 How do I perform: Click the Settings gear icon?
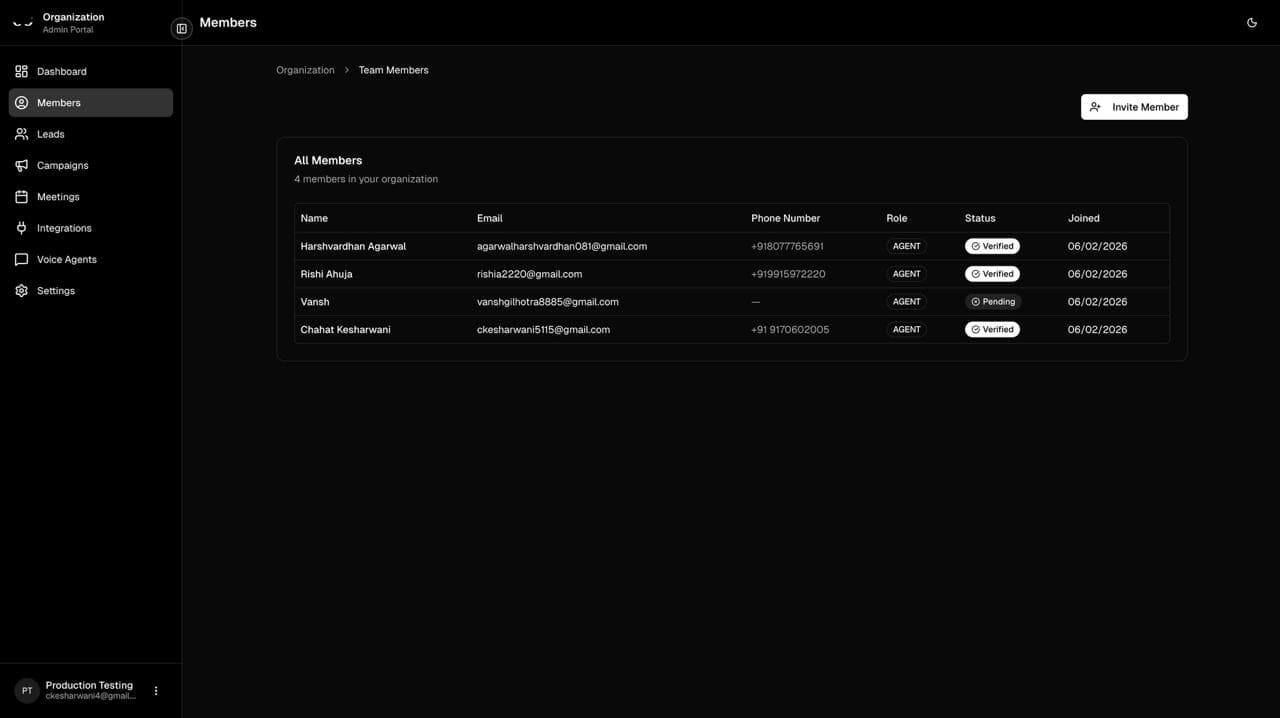tap(21, 291)
